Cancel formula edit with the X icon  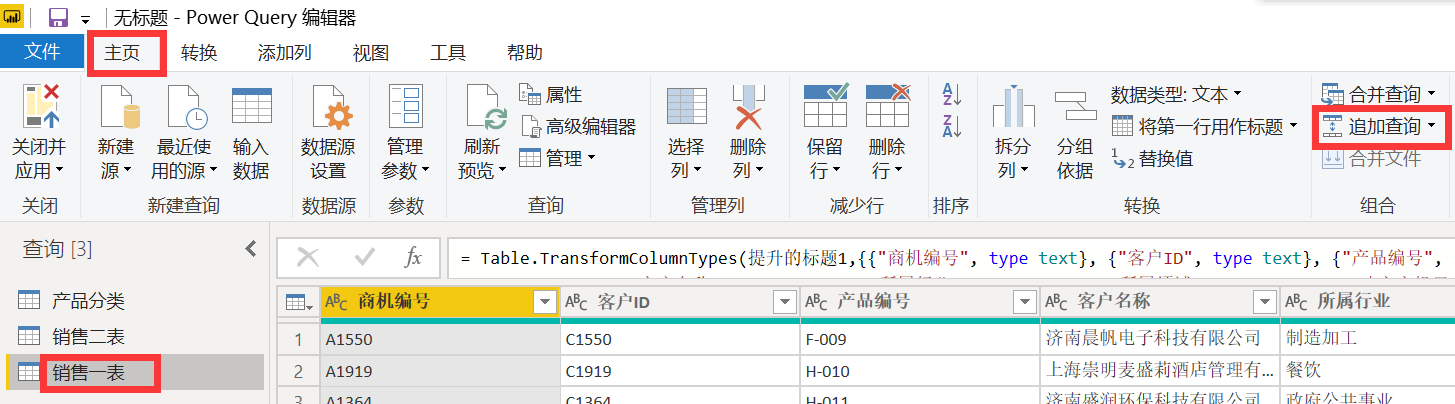pos(308,258)
